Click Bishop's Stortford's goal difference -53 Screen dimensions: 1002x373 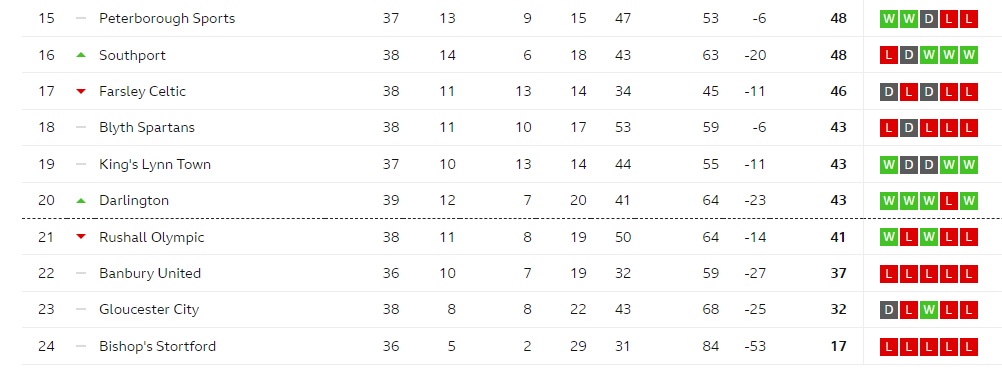[x=755, y=346]
